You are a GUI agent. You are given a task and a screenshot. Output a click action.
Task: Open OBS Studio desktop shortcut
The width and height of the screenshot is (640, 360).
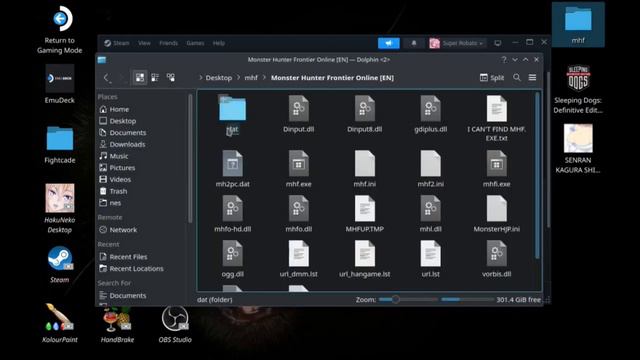click(175, 324)
